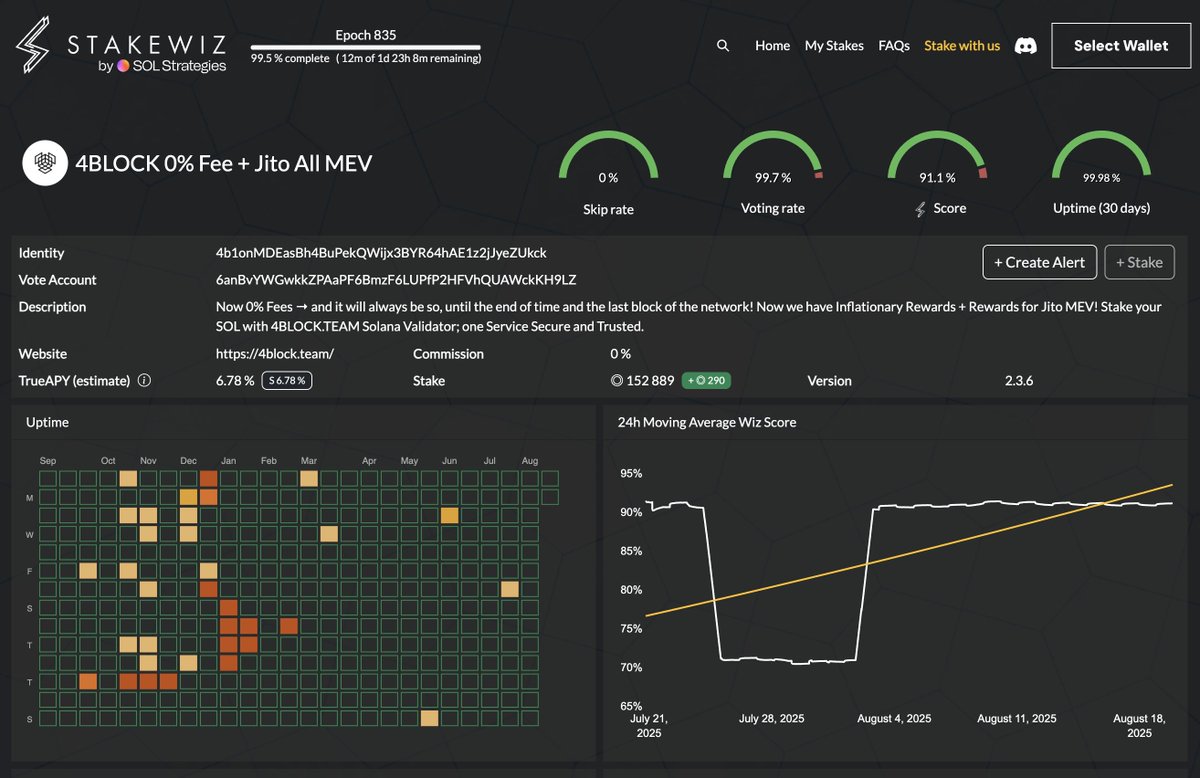Click the S 6.78% APY badge
Viewport: 1200px width, 778px height.
click(x=286, y=381)
